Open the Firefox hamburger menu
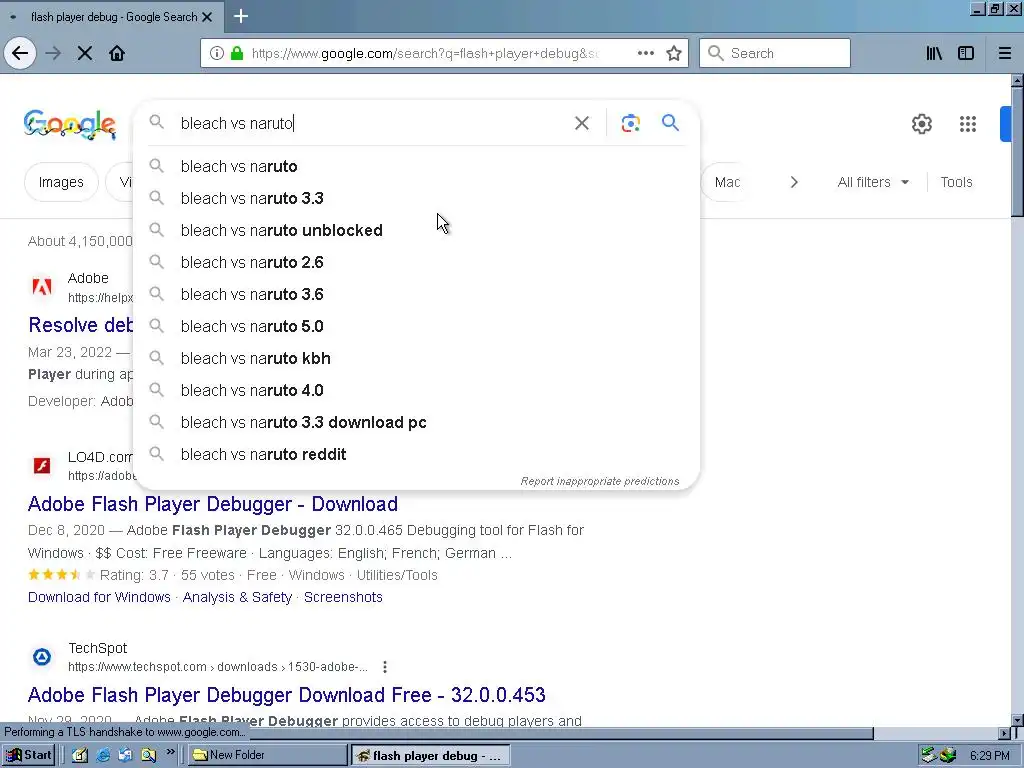Screen dimensions: 1024x768 [x=1005, y=53]
